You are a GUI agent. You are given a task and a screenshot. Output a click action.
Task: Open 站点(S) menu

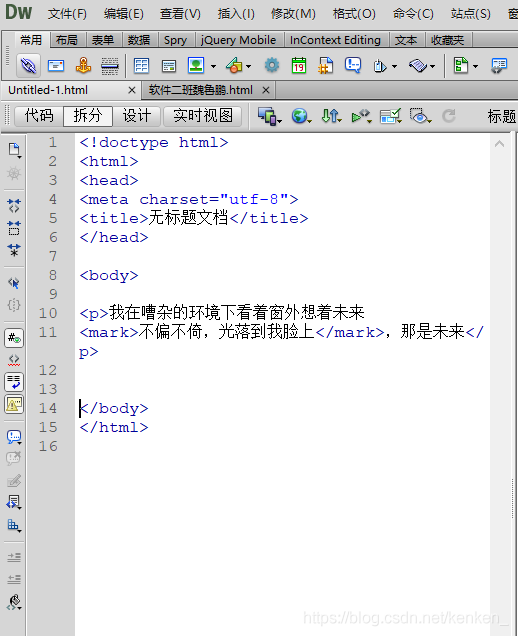(x=471, y=14)
